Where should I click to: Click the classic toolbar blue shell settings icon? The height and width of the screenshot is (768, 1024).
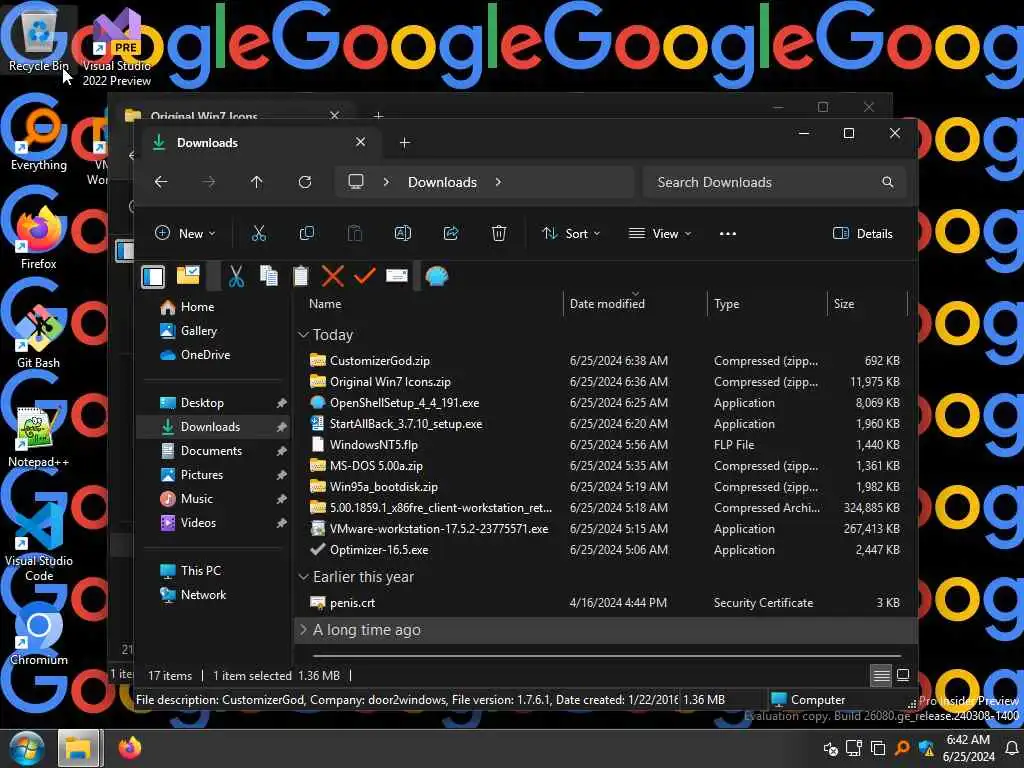436,276
